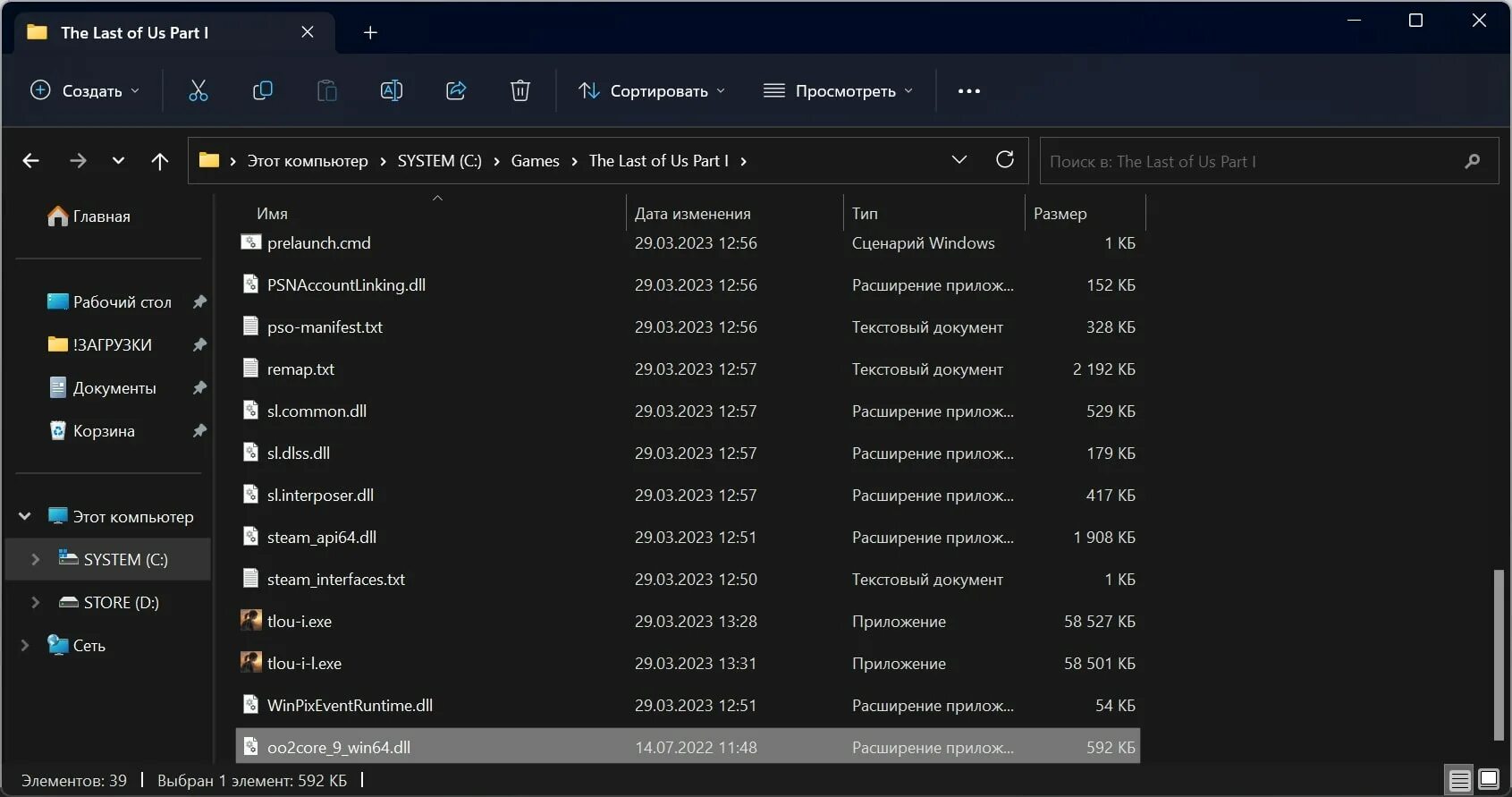The height and width of the screenshot is (797, 1512).
Task: Click the prelaunch.cmd file icon
Action: coord(251,242)
